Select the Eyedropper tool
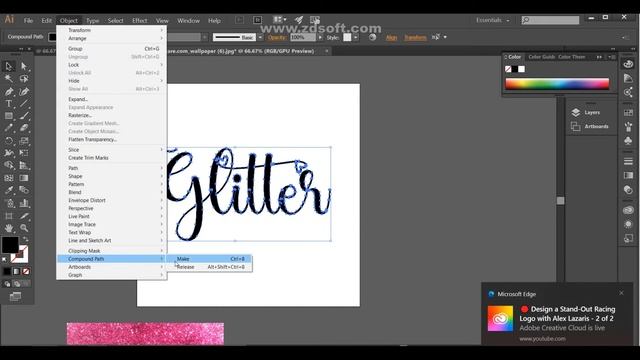640x360 pixels. coord(9,190)
